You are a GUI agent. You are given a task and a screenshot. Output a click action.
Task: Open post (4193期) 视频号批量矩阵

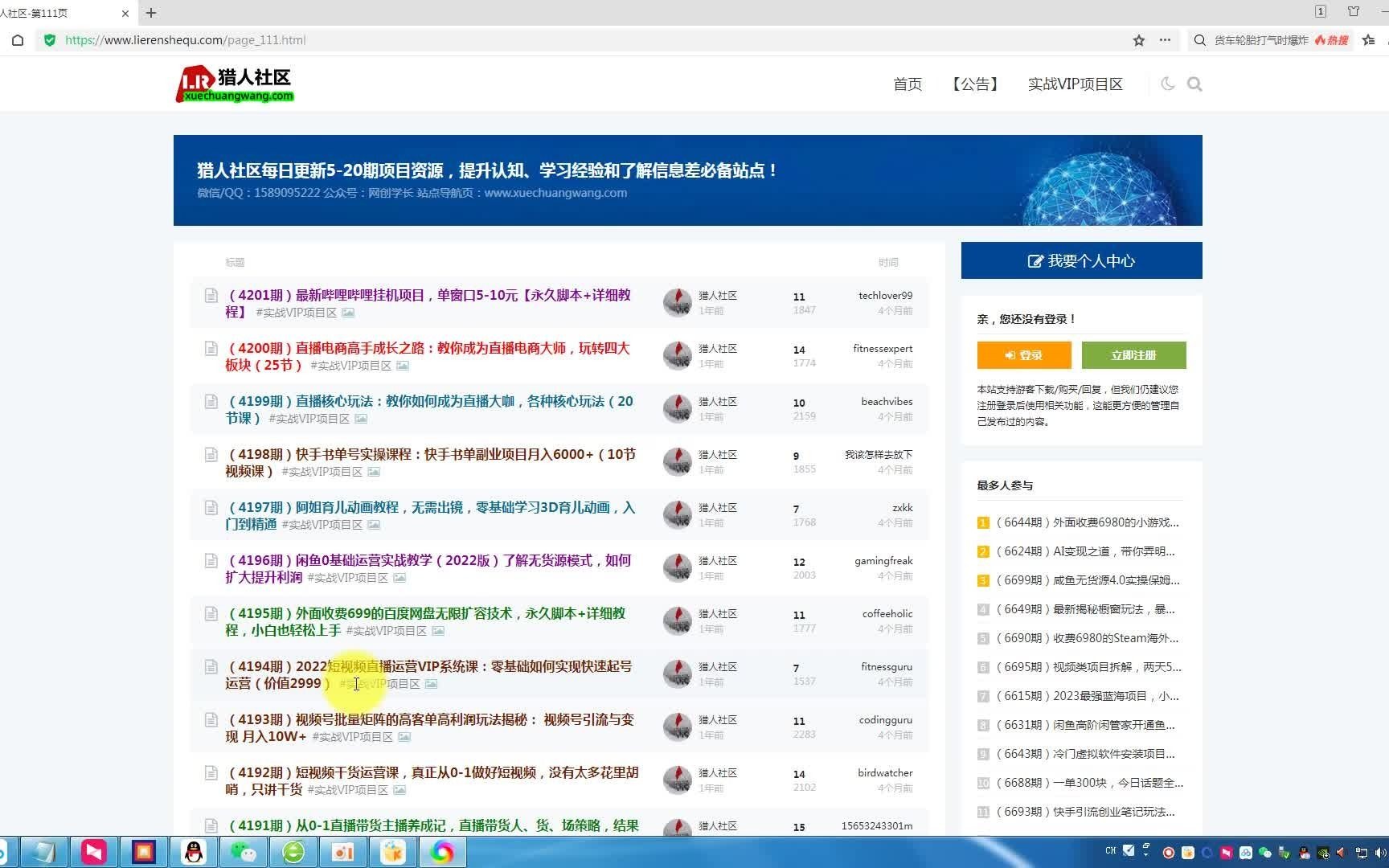point(430,727)
